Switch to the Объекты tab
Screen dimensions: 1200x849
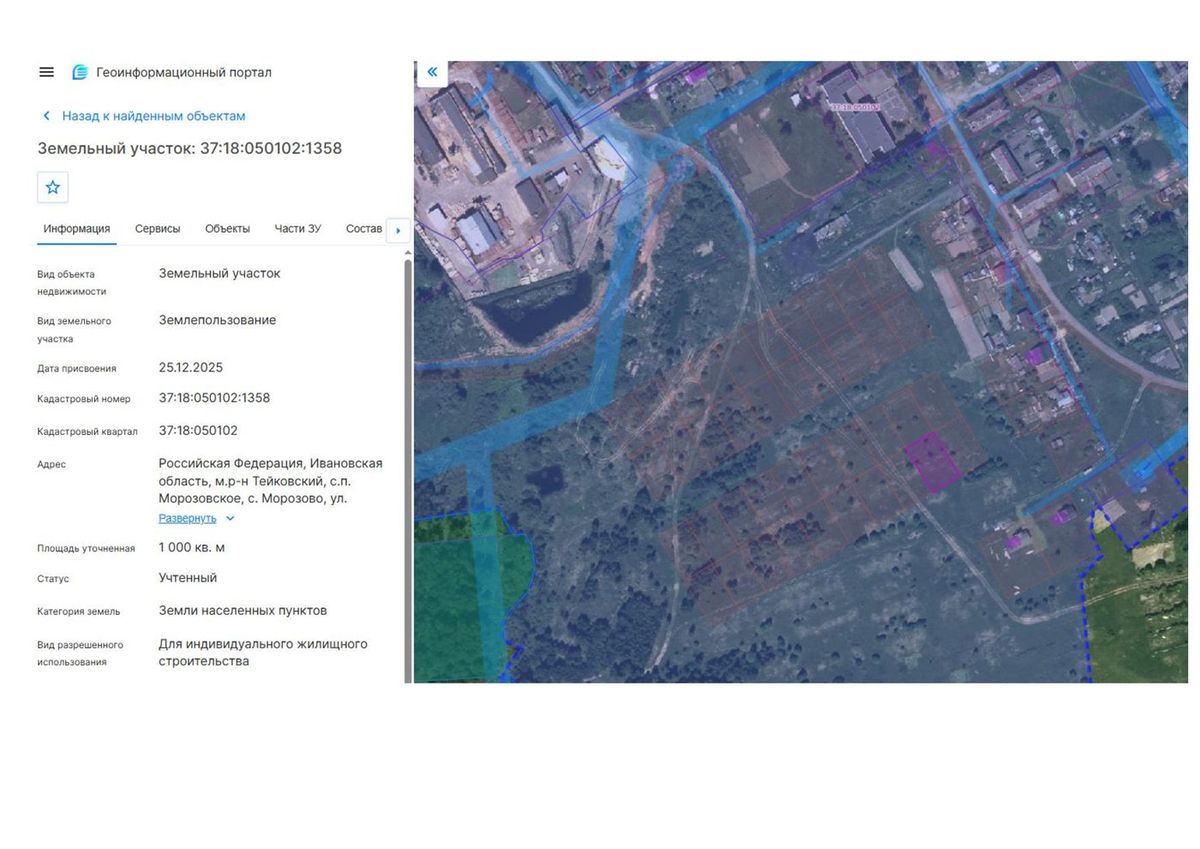click(228, 229)
